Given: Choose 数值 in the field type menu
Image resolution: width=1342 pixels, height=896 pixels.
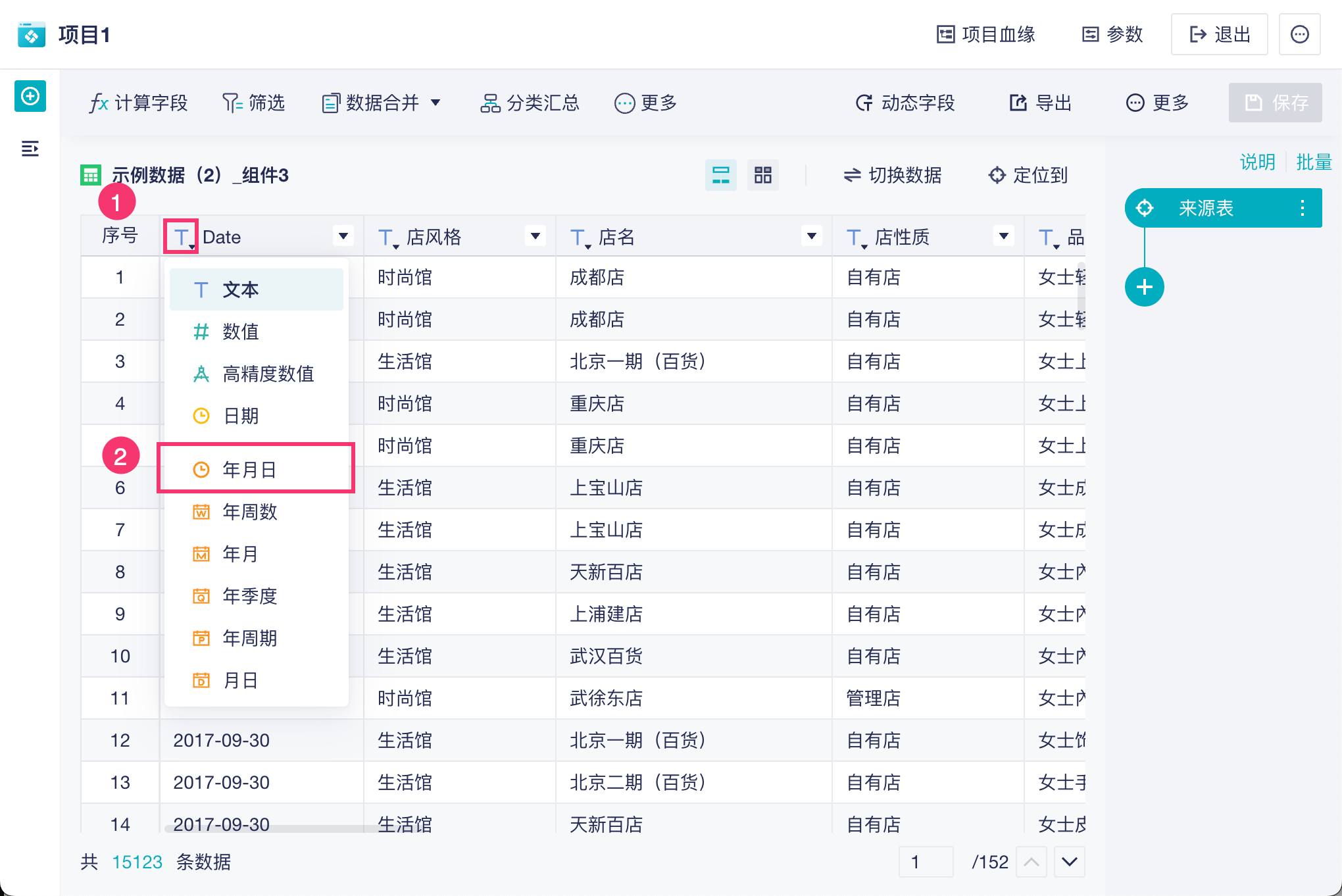Looking at the screenshot, I should pyautogui.click(x=240, y=332).
